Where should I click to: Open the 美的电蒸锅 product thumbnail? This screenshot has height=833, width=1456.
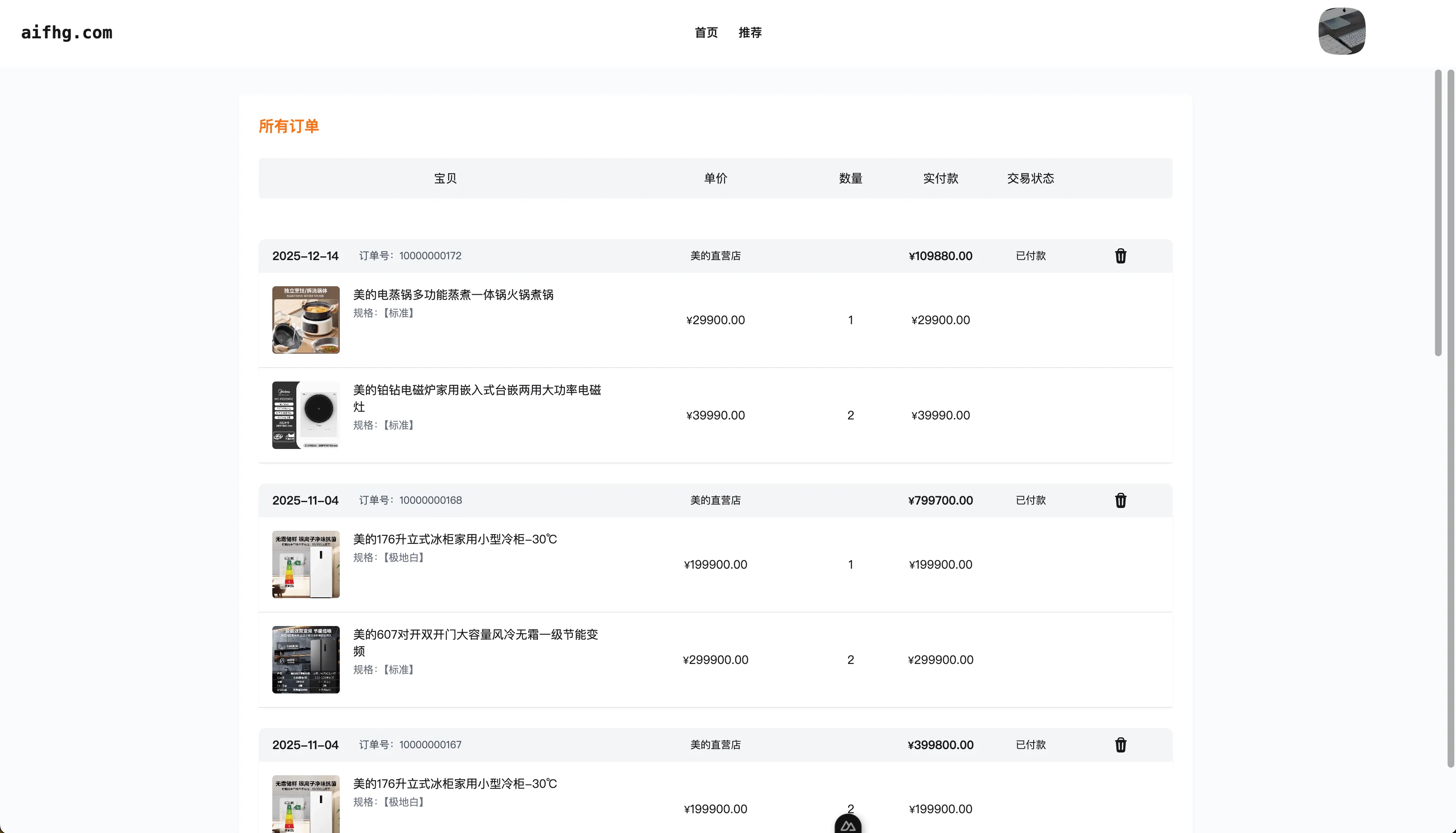306,320
